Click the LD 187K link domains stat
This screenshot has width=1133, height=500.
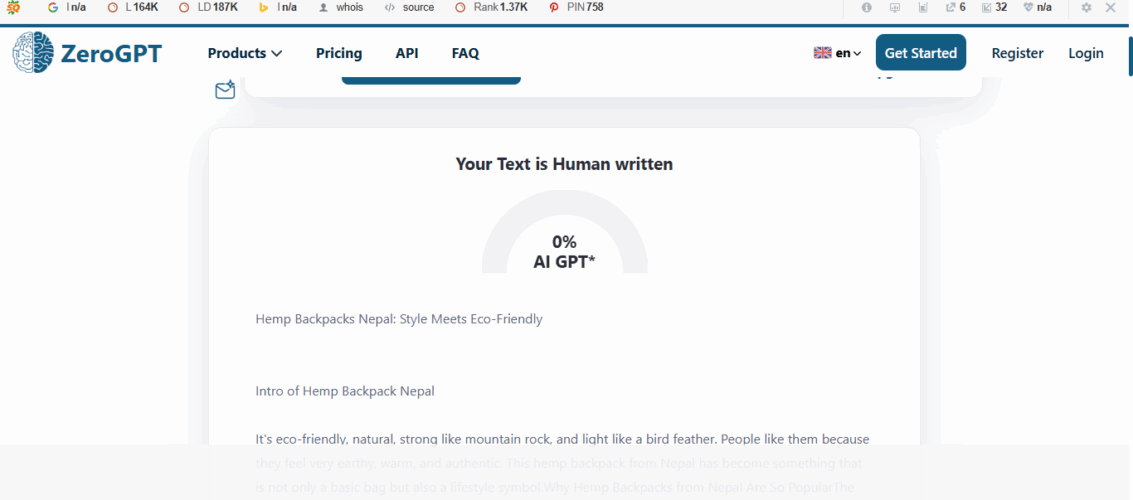[x=208, y=8]
